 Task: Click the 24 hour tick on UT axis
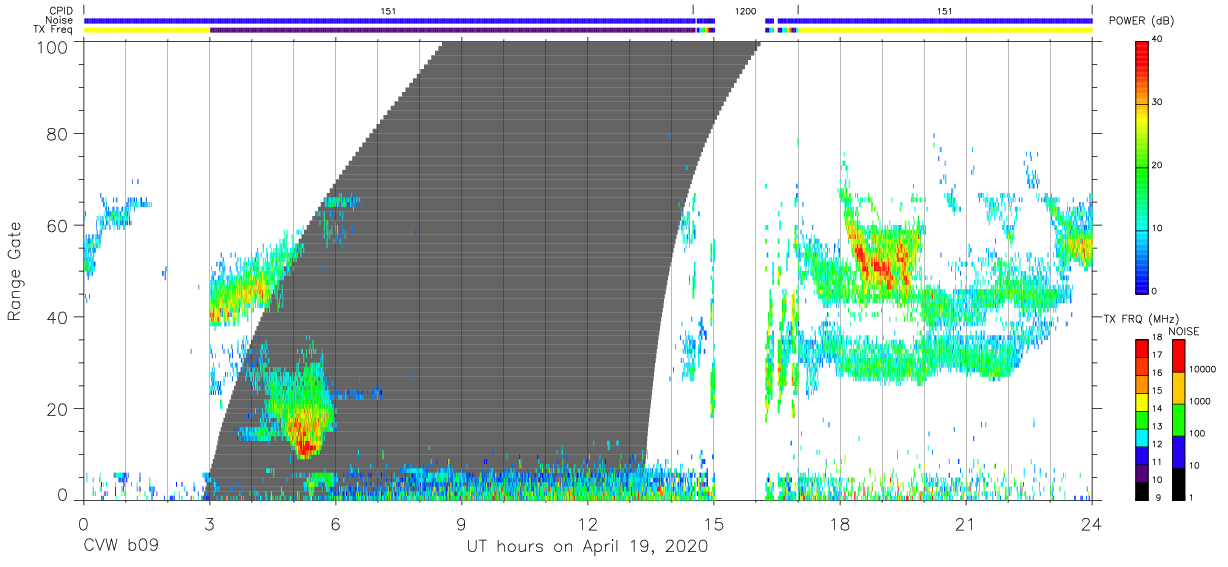point(1092,523)
